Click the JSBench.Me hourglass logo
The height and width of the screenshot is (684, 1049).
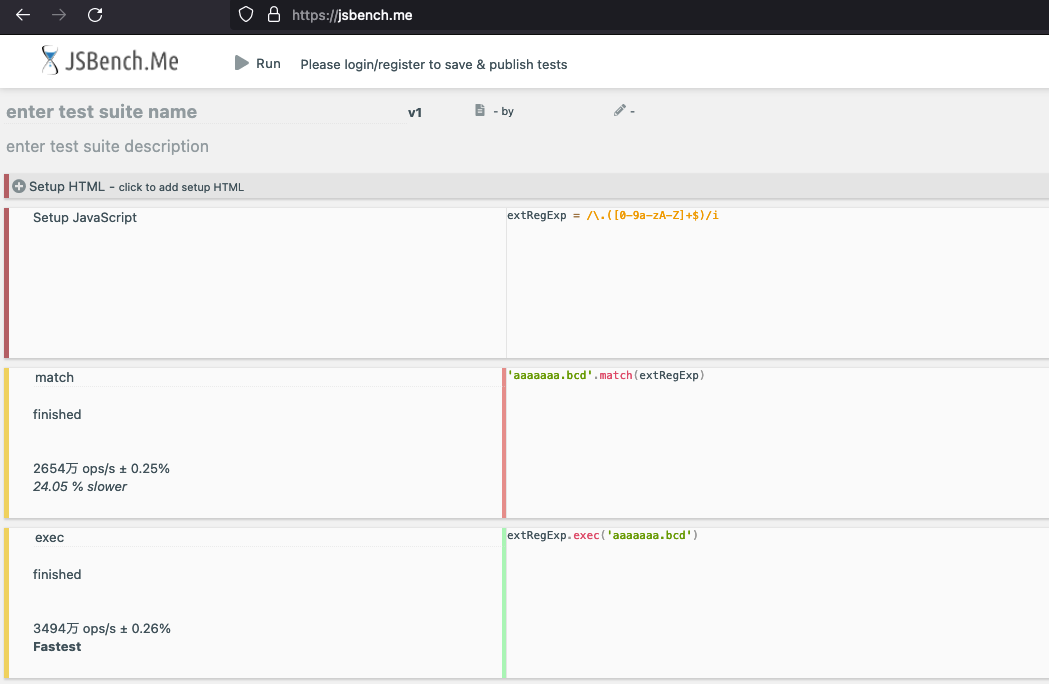(x=50, y=61)
